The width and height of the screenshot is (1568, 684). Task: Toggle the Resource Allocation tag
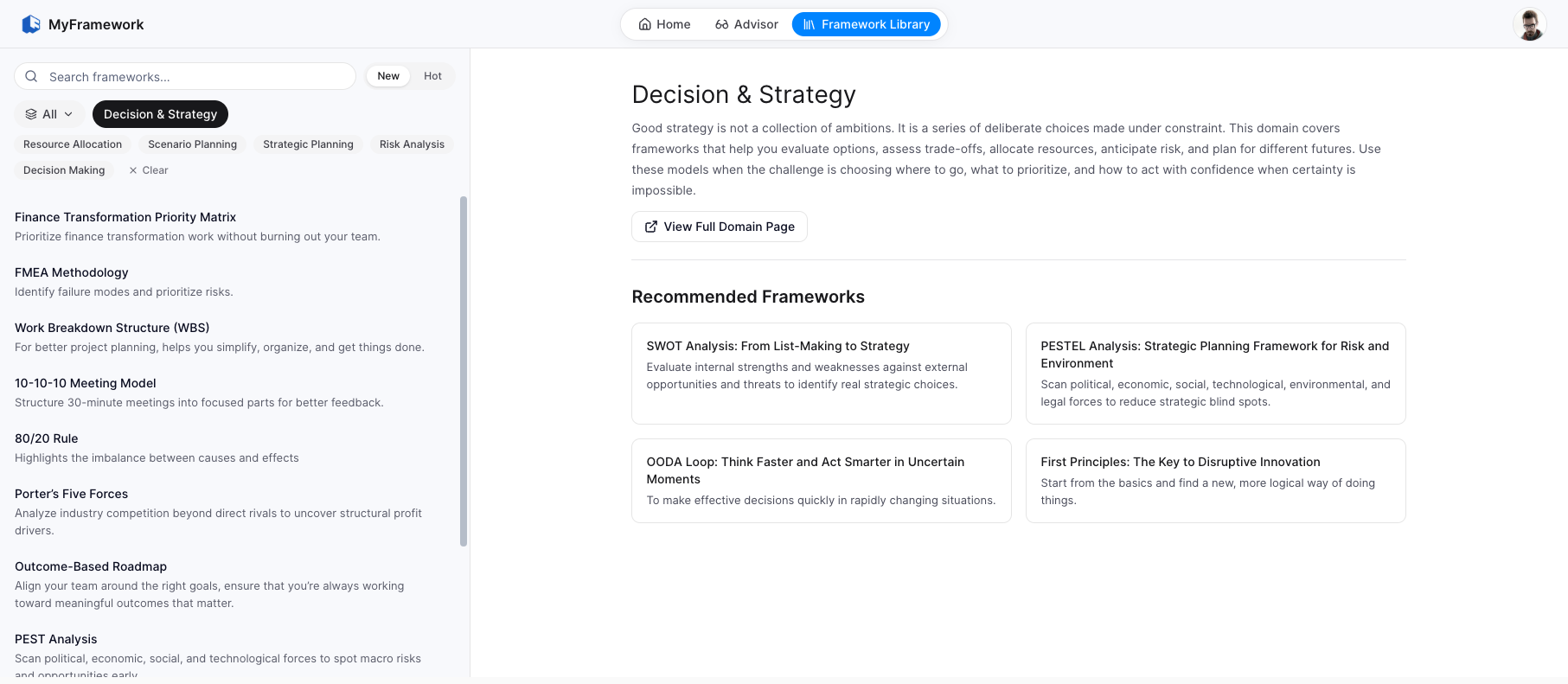(73, 144)
